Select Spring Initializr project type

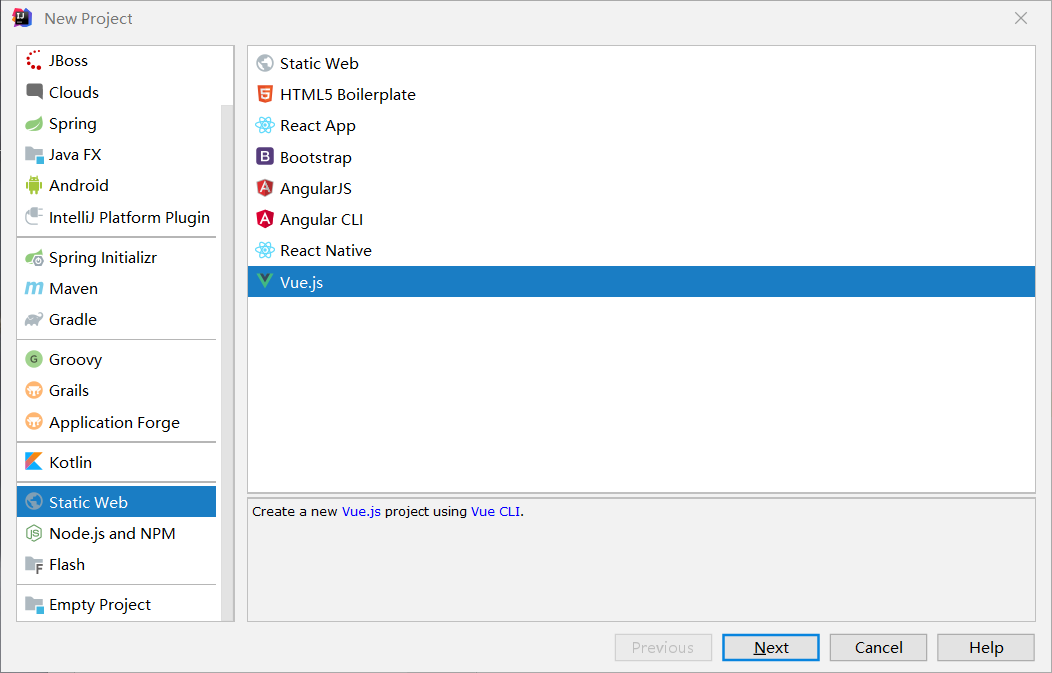pyautogui.click(x=118, y=258)
